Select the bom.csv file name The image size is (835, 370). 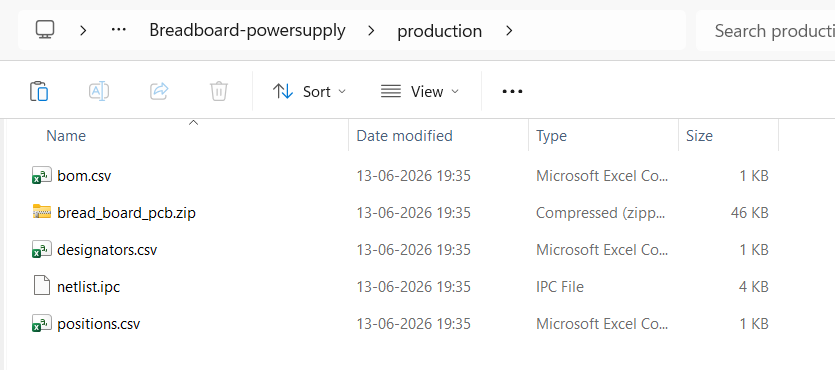pos(84,176)
